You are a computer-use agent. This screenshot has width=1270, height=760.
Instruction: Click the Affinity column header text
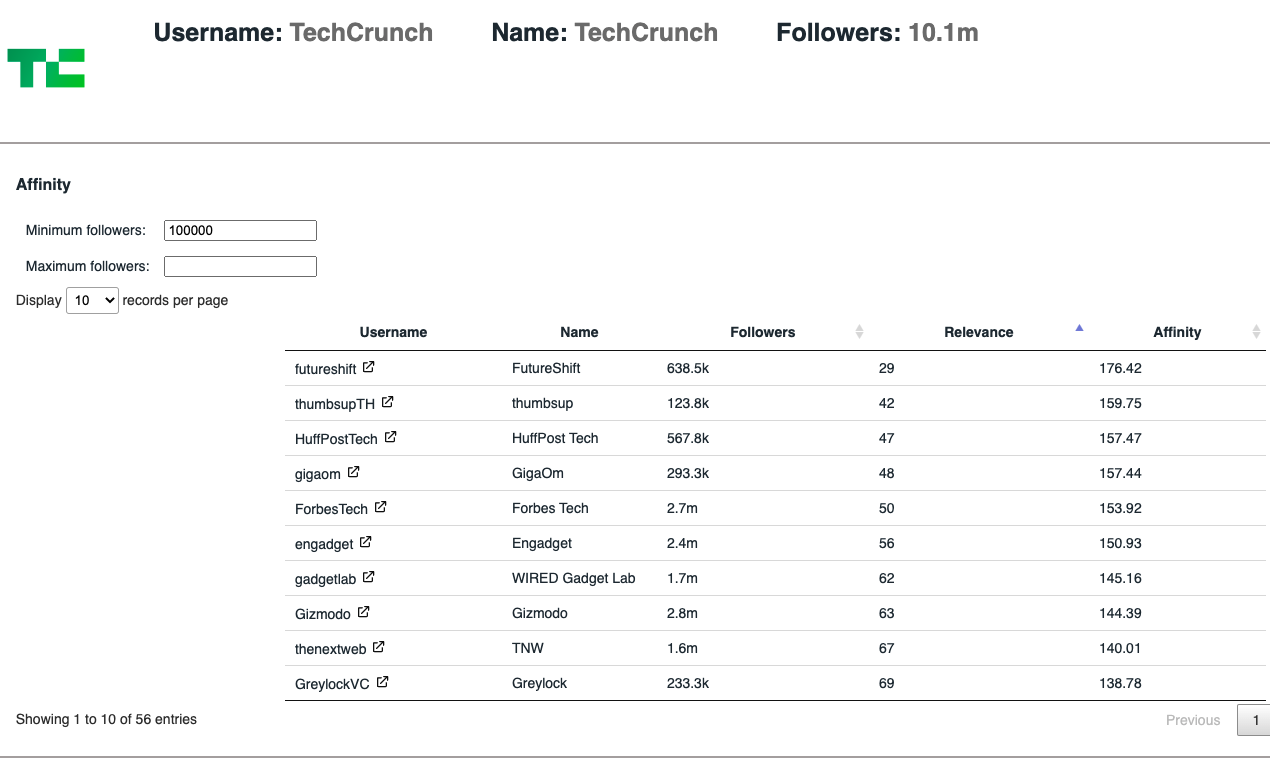[1177, 332]
